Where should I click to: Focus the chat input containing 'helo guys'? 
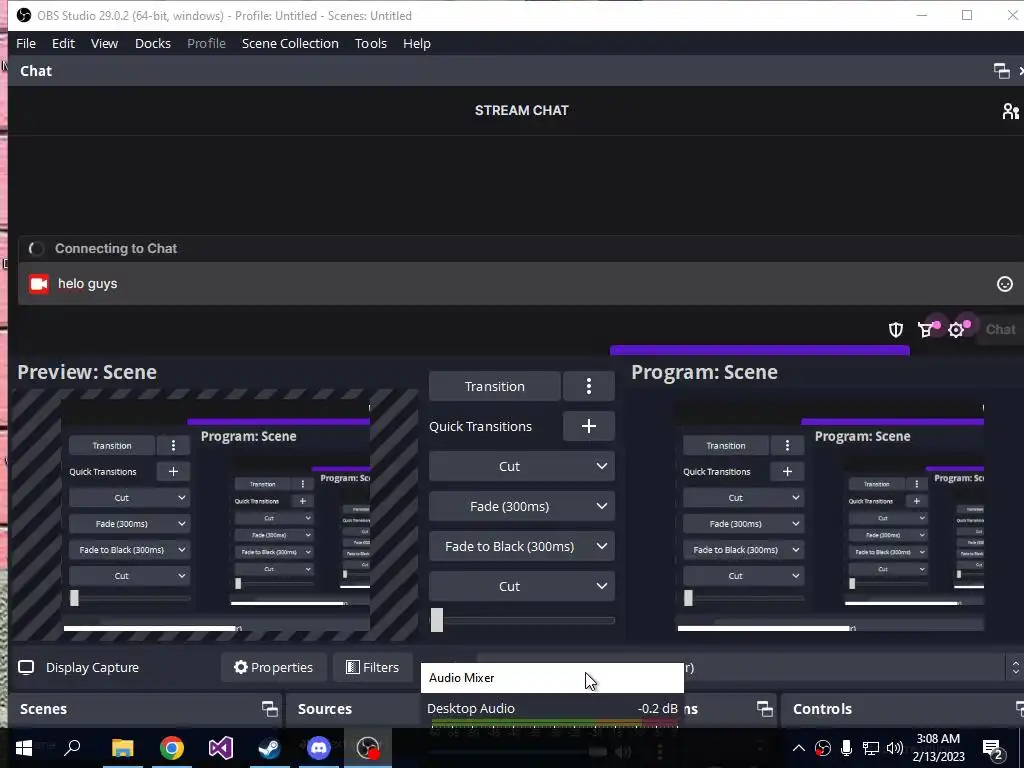pos(520,283)
